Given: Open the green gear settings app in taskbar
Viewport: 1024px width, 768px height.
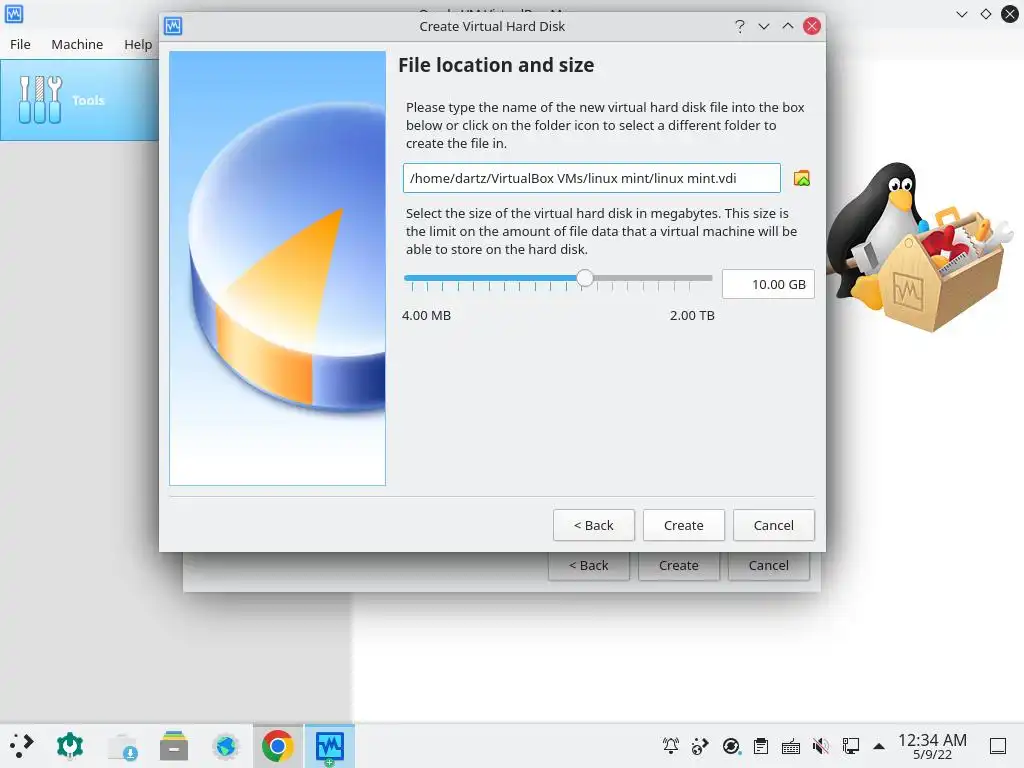Looking at the screenshot, I should 70,746.
